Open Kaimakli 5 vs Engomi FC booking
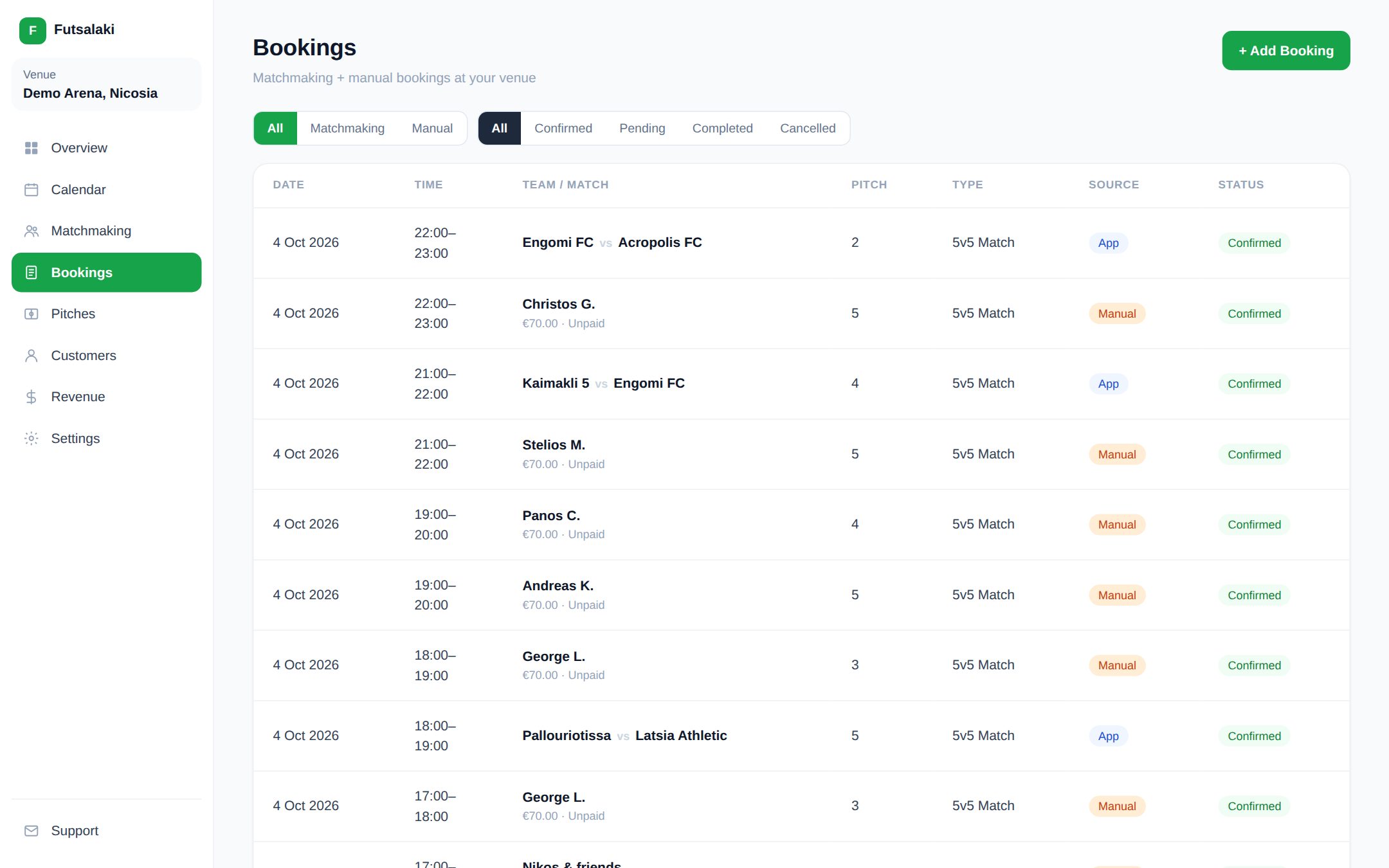This screenshot has height=868, width=1389. click(x=801, y=384)
